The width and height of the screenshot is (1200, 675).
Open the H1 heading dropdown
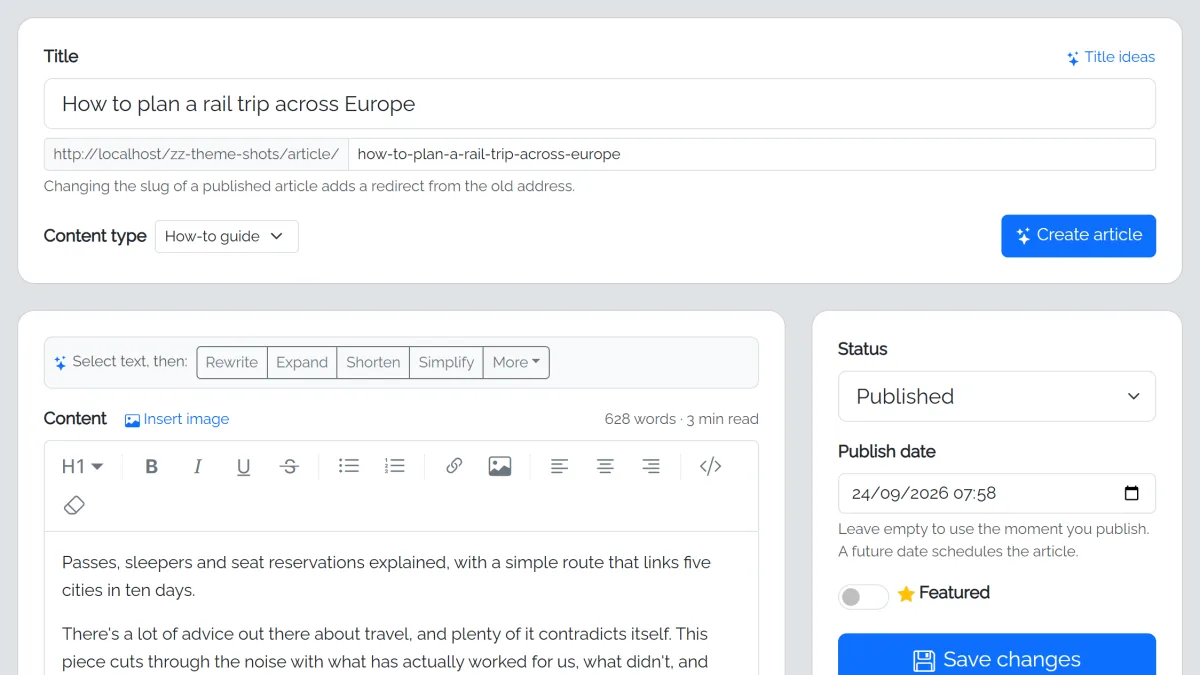point(82,466)
